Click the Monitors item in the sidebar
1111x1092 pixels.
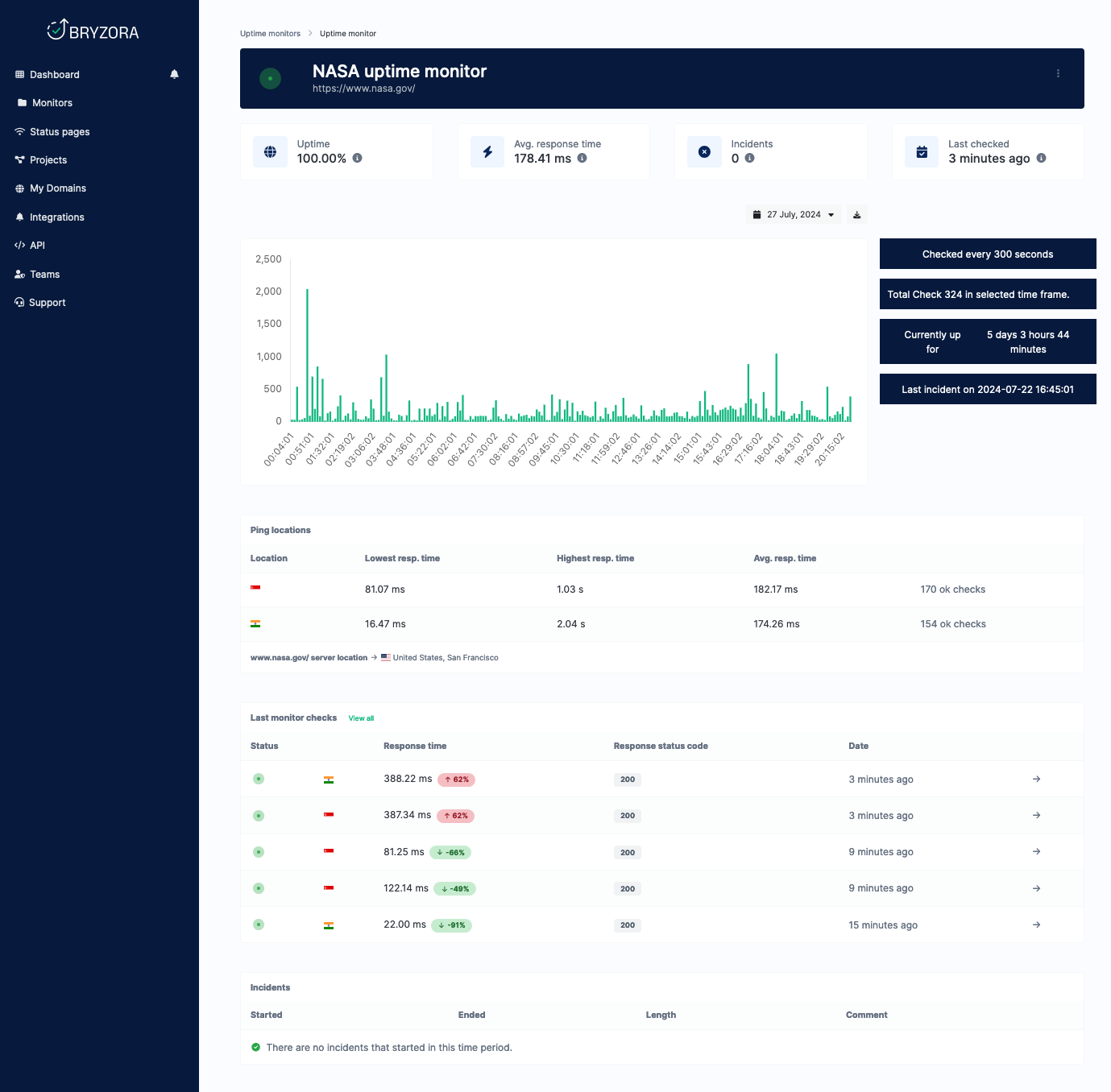click(52, 103)
